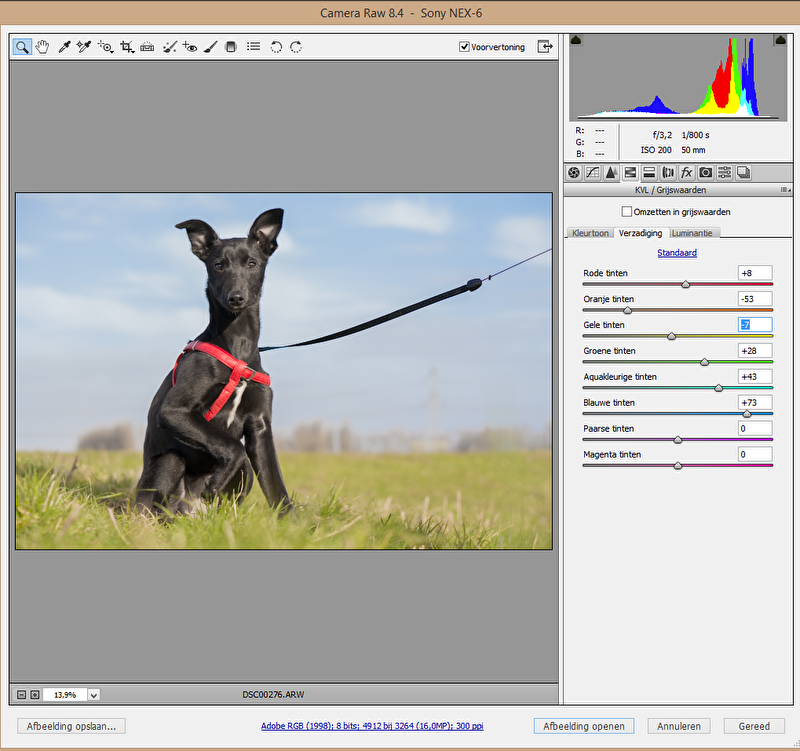Open the KVL / Grijswaarden panel menu

(785, 190)
